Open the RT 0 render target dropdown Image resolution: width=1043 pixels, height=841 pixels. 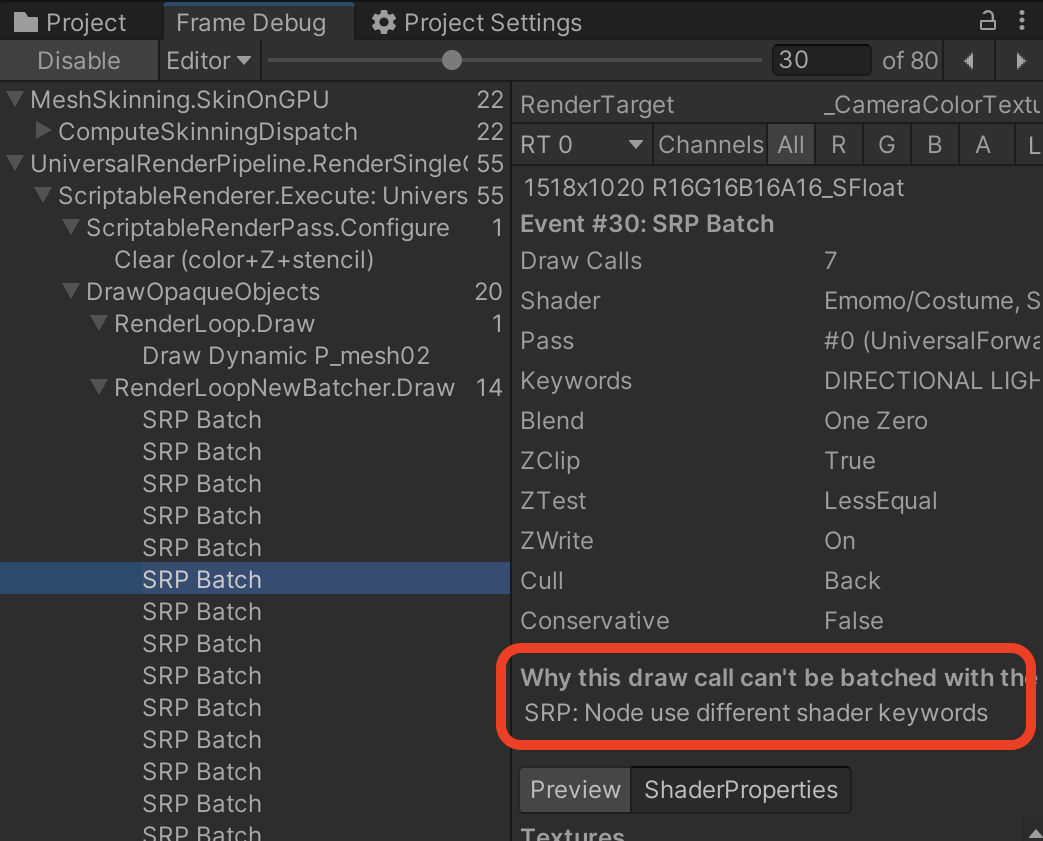click(x=583, y=144)
